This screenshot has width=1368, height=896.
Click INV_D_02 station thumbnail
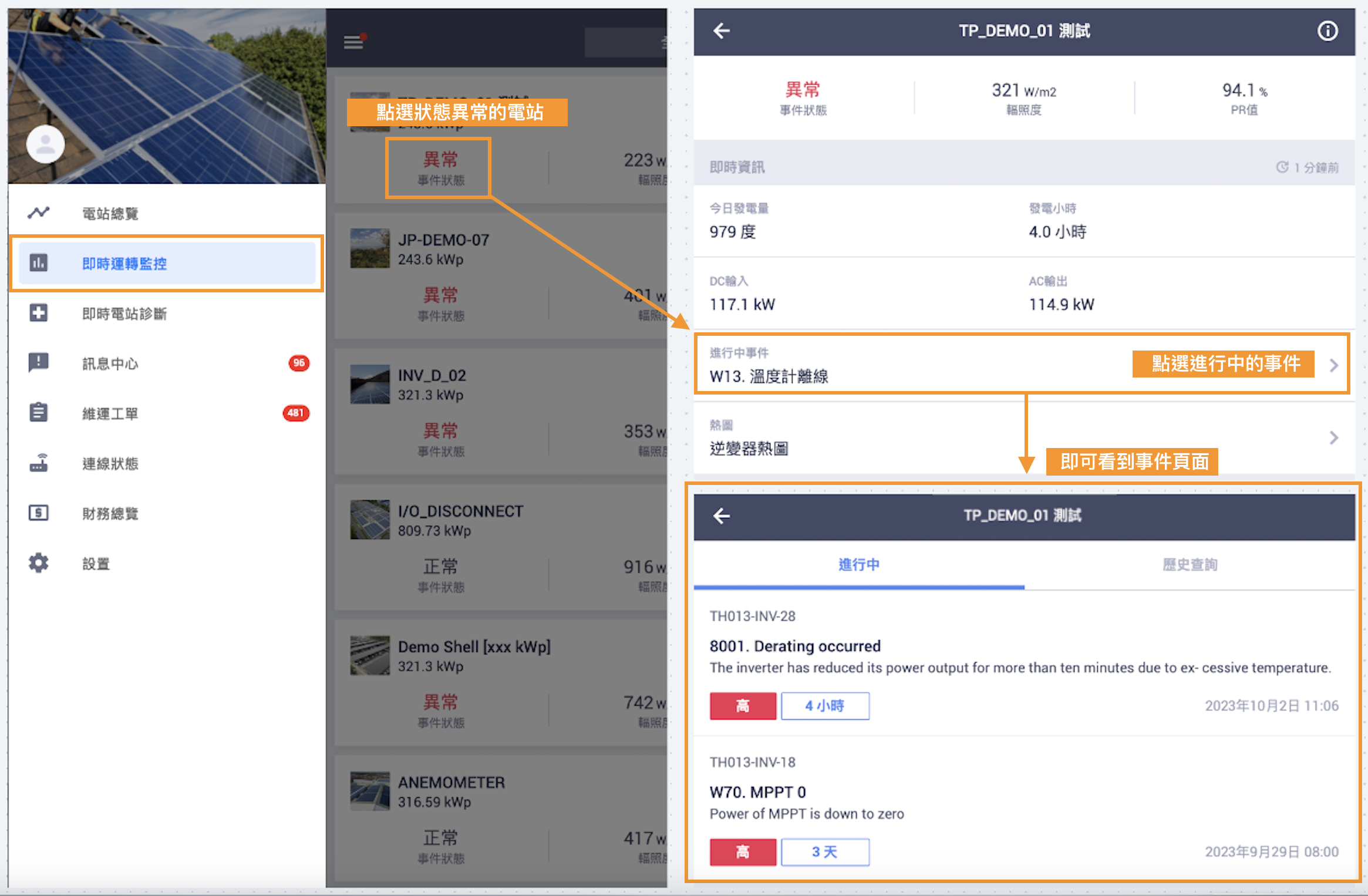[x=370, y=384]
